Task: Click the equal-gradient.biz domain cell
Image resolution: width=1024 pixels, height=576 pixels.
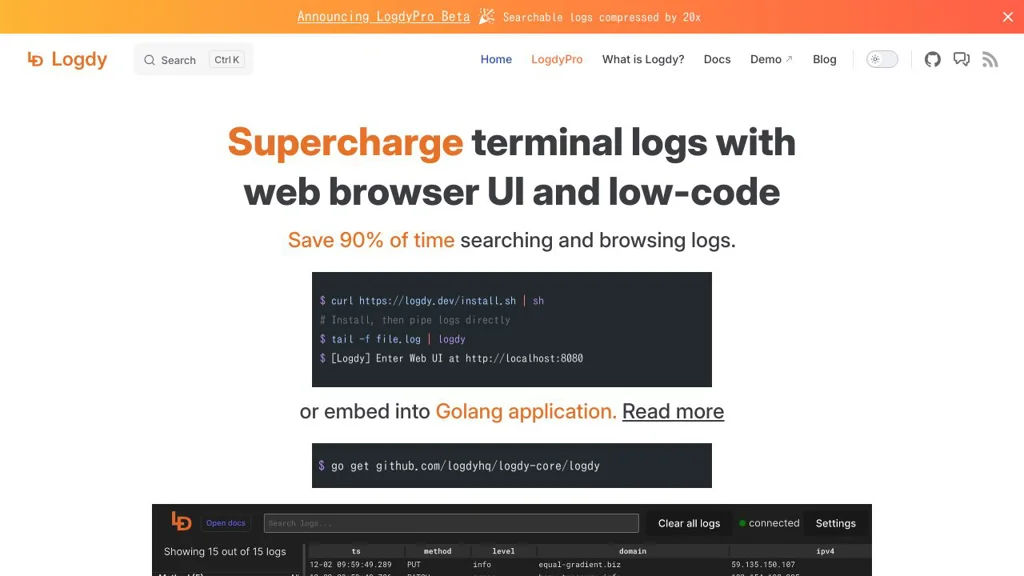Action: pos(579,564)
